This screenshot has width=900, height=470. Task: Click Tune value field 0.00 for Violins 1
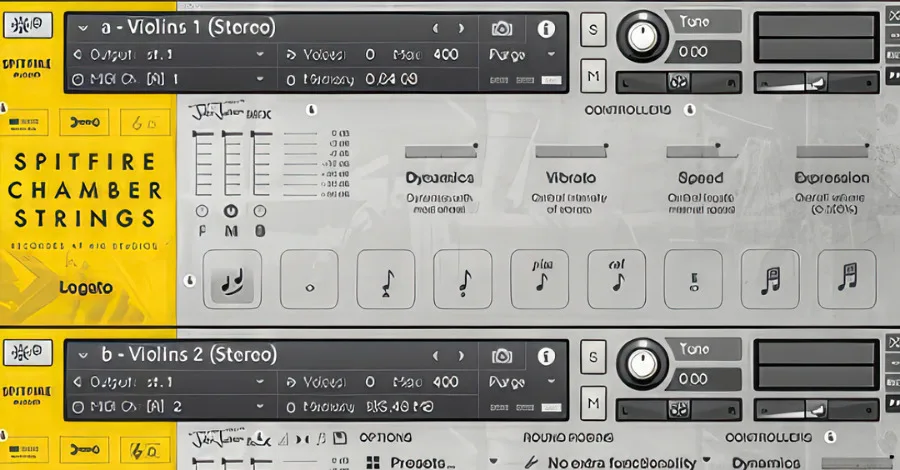[705, 52]
